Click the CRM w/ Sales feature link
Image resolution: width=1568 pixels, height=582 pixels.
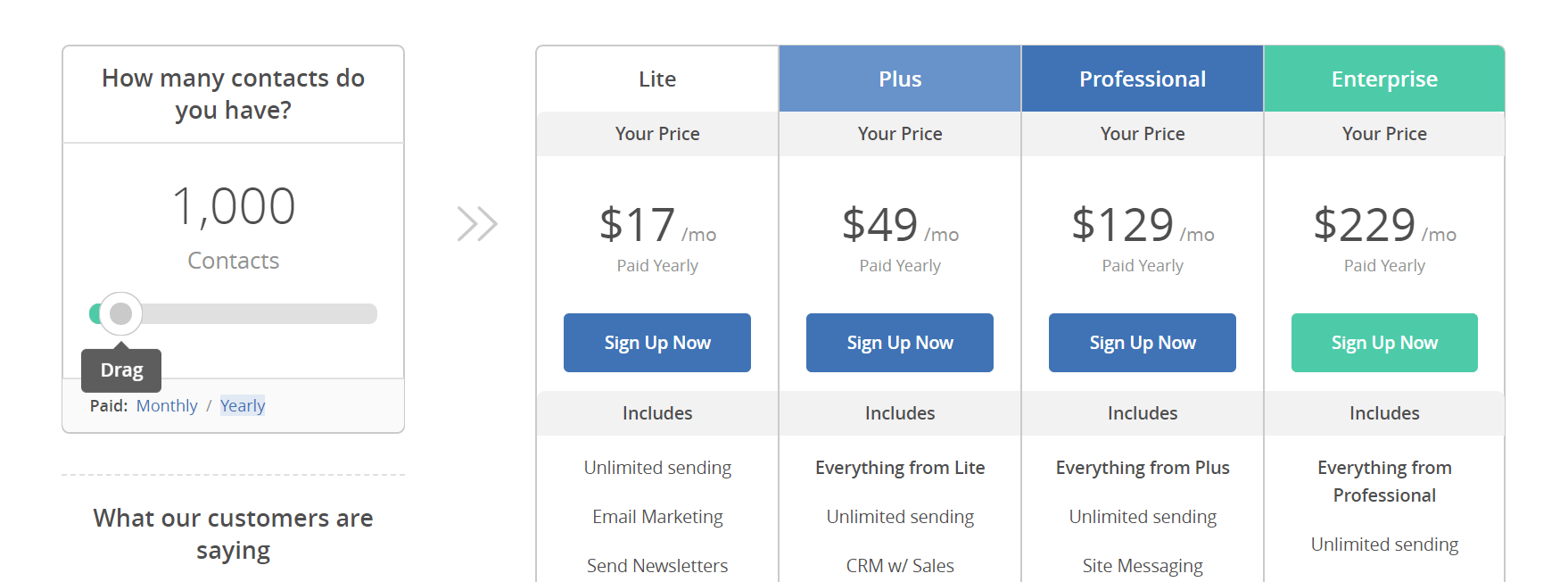[899, 565]
